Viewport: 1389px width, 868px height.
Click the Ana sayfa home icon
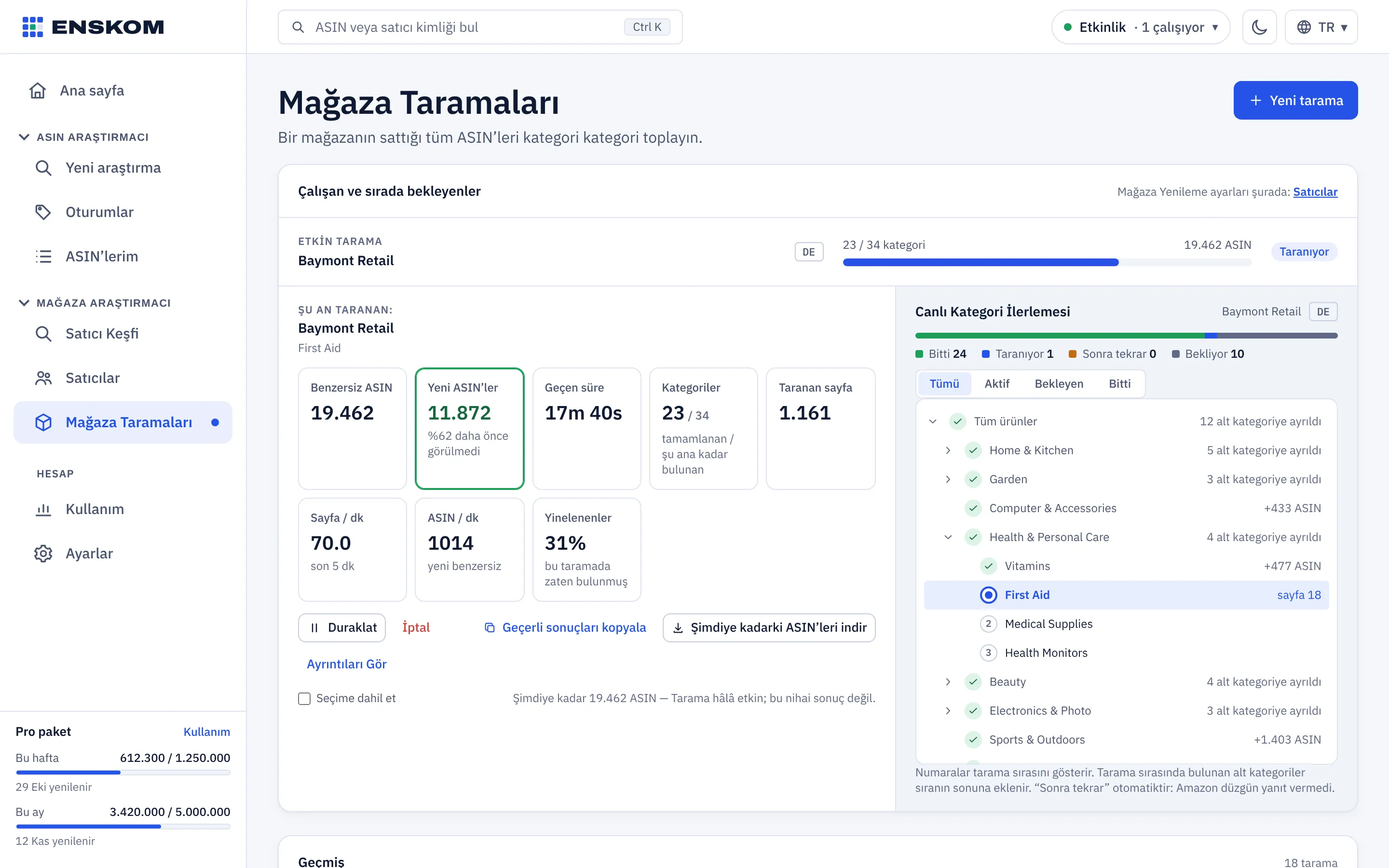pyautogui.click(x=38, y=91)
